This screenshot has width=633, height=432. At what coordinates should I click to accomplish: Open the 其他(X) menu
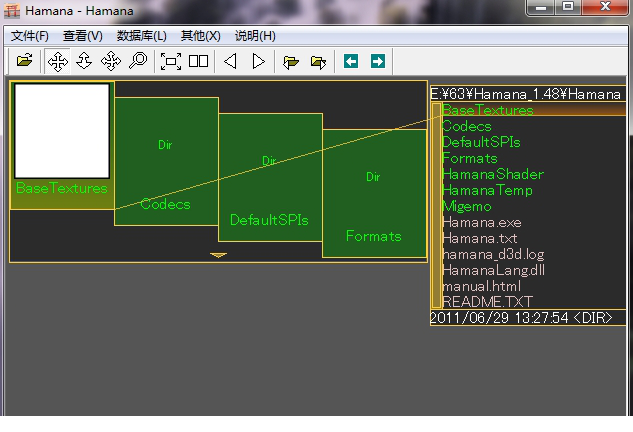point(201,36)
